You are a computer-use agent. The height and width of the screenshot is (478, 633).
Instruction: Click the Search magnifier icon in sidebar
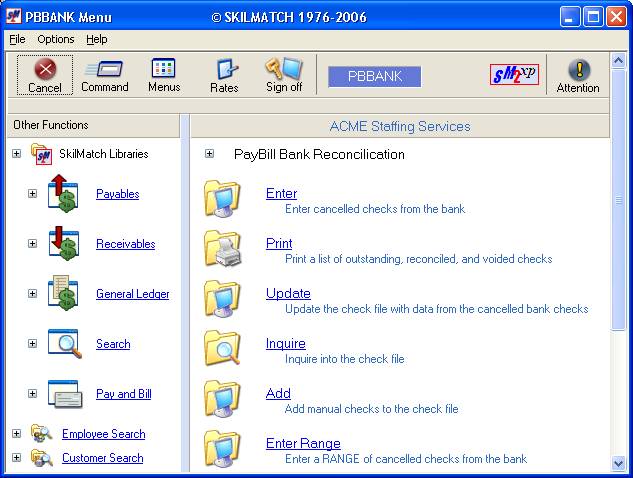(65, 344)
